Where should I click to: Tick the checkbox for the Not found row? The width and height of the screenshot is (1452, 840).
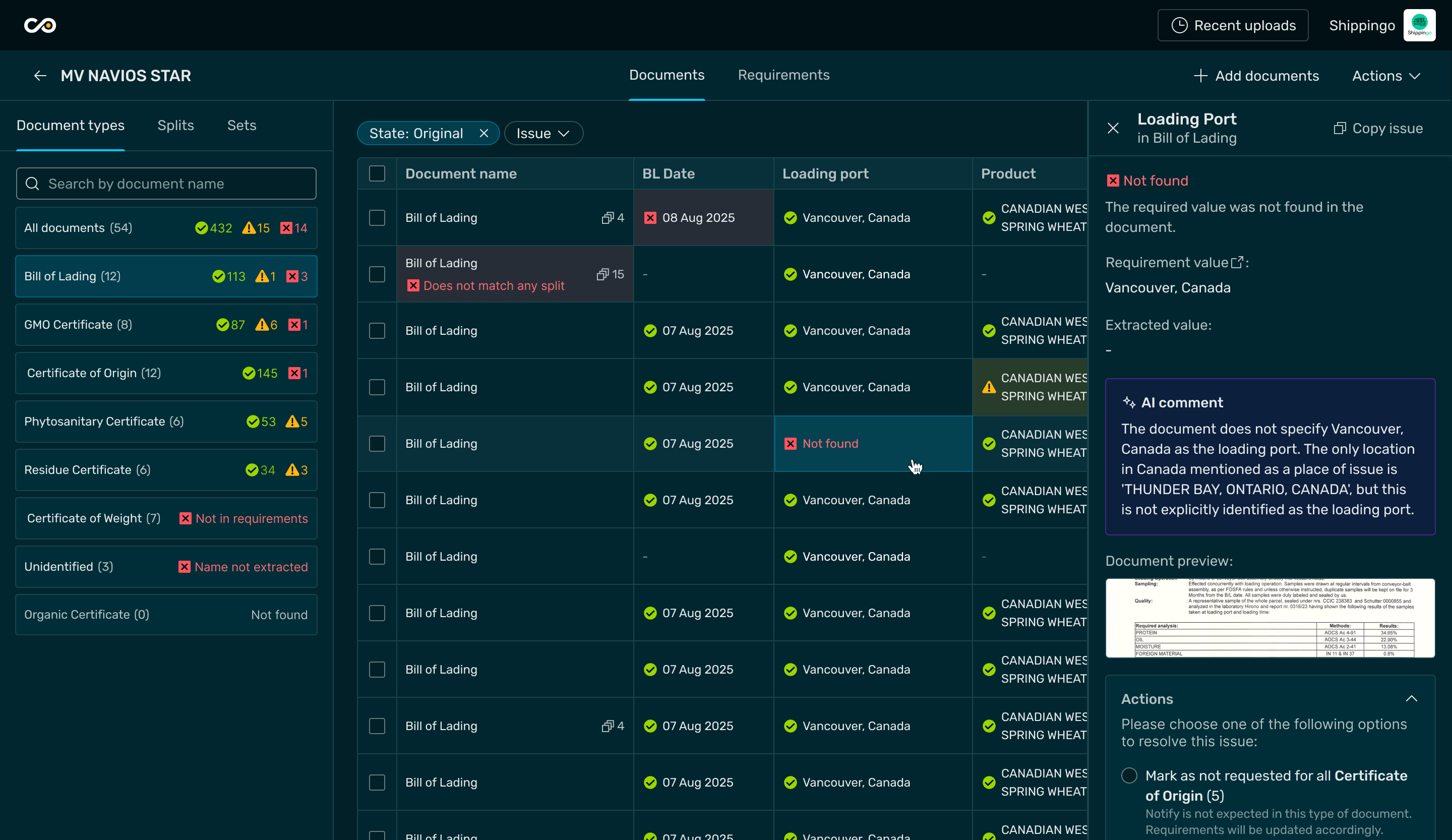pyautogui.click(x=377, y=444)
